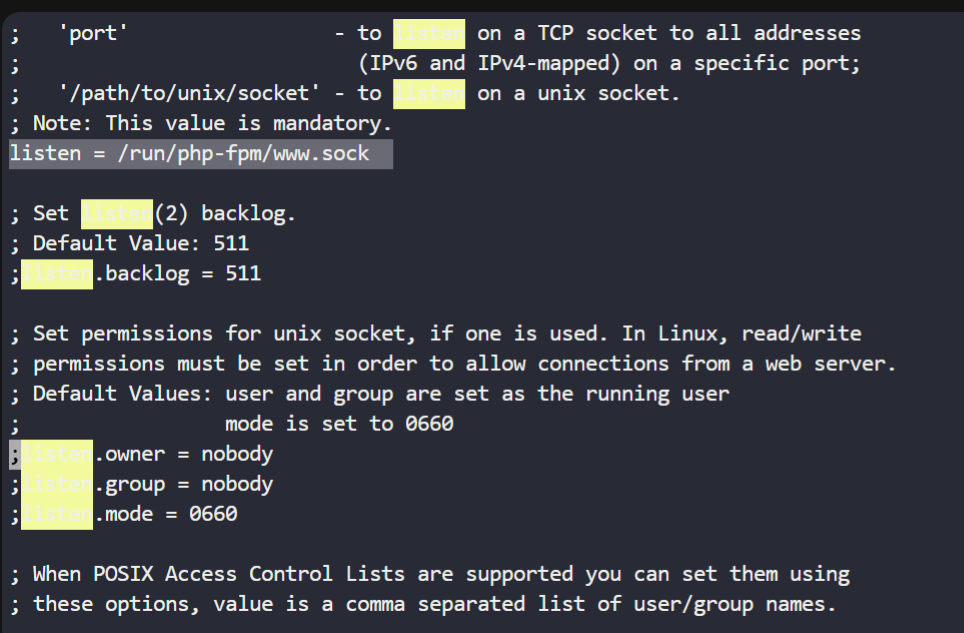This screenshot has width=964, height=633.
Task: Click the highlighted 'listen' in listen.mode line
Action: coord(57,514)
